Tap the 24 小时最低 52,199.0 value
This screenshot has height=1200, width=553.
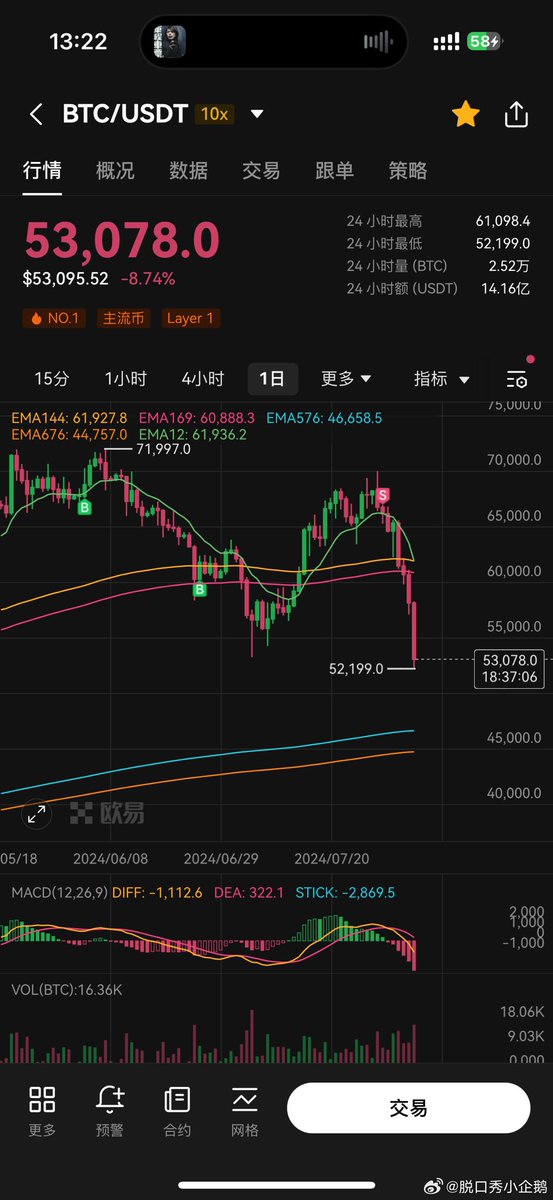point(503,244)
